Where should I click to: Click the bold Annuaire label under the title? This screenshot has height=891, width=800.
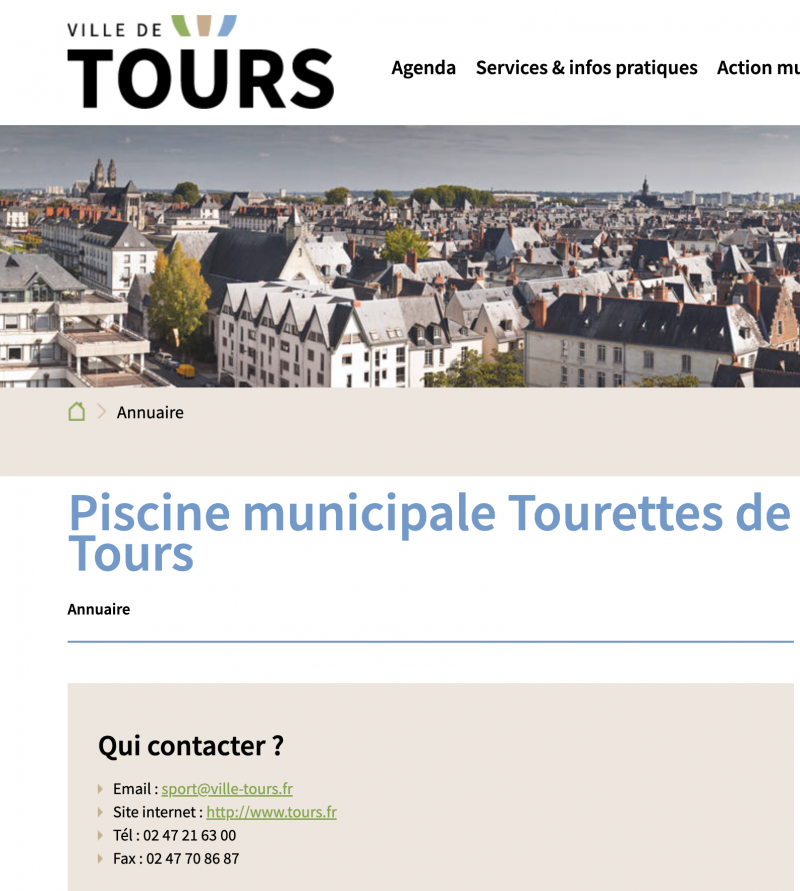(x=99, y=609)
